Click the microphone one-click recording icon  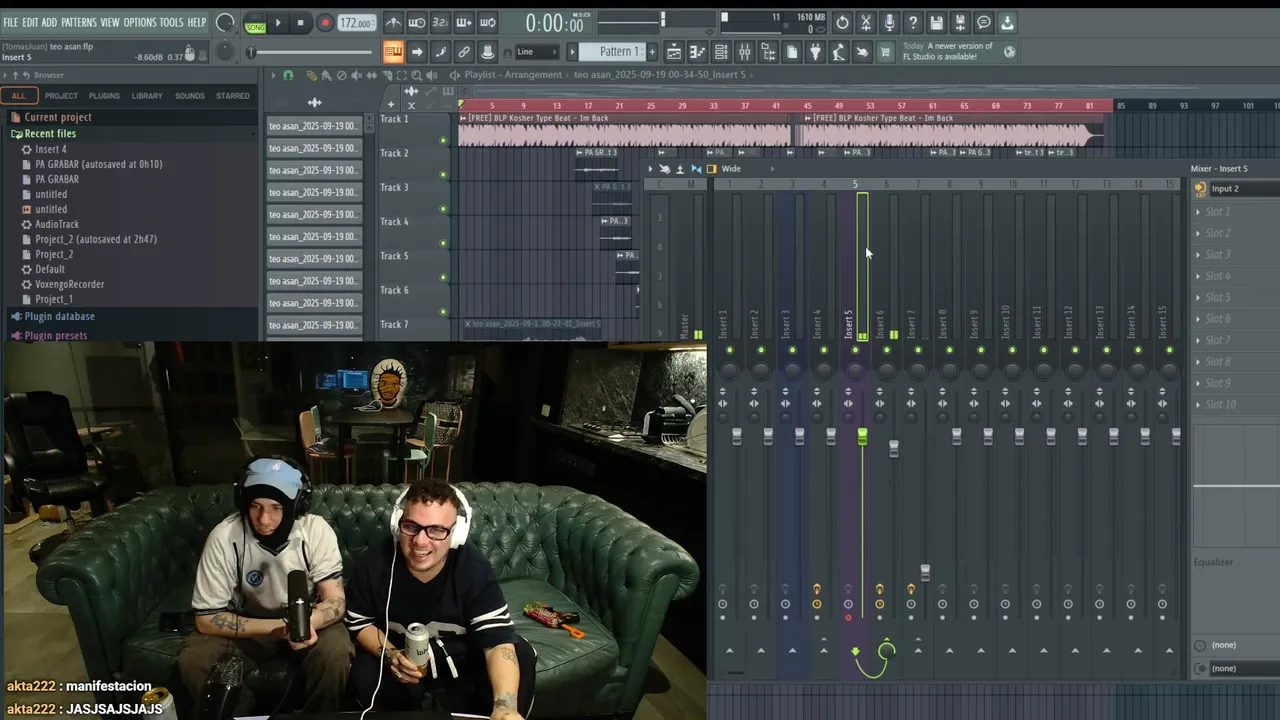pyautogui.click(x=889, y=22)
